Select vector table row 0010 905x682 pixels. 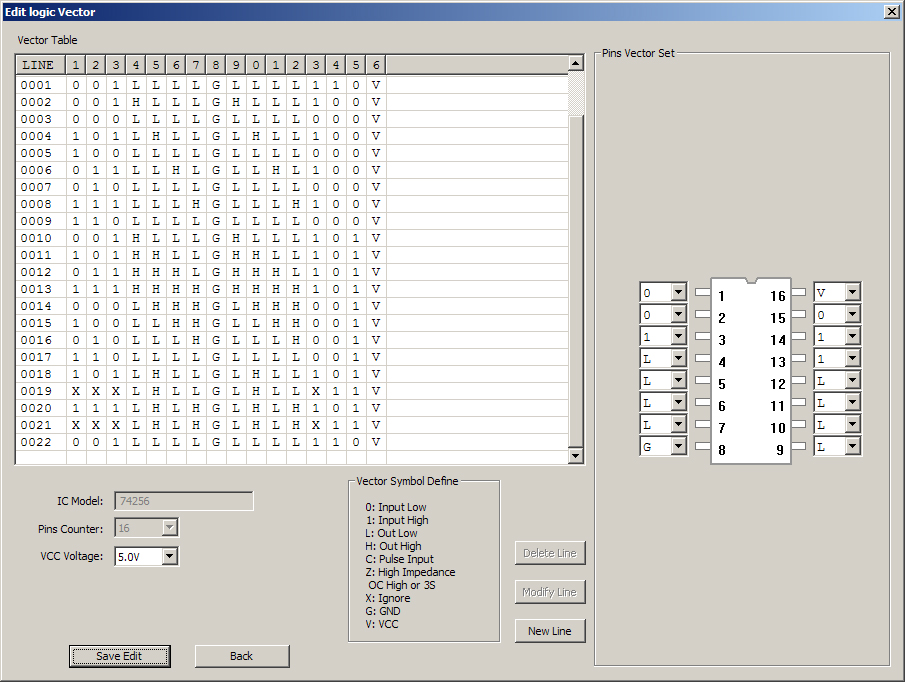point(37,238)
